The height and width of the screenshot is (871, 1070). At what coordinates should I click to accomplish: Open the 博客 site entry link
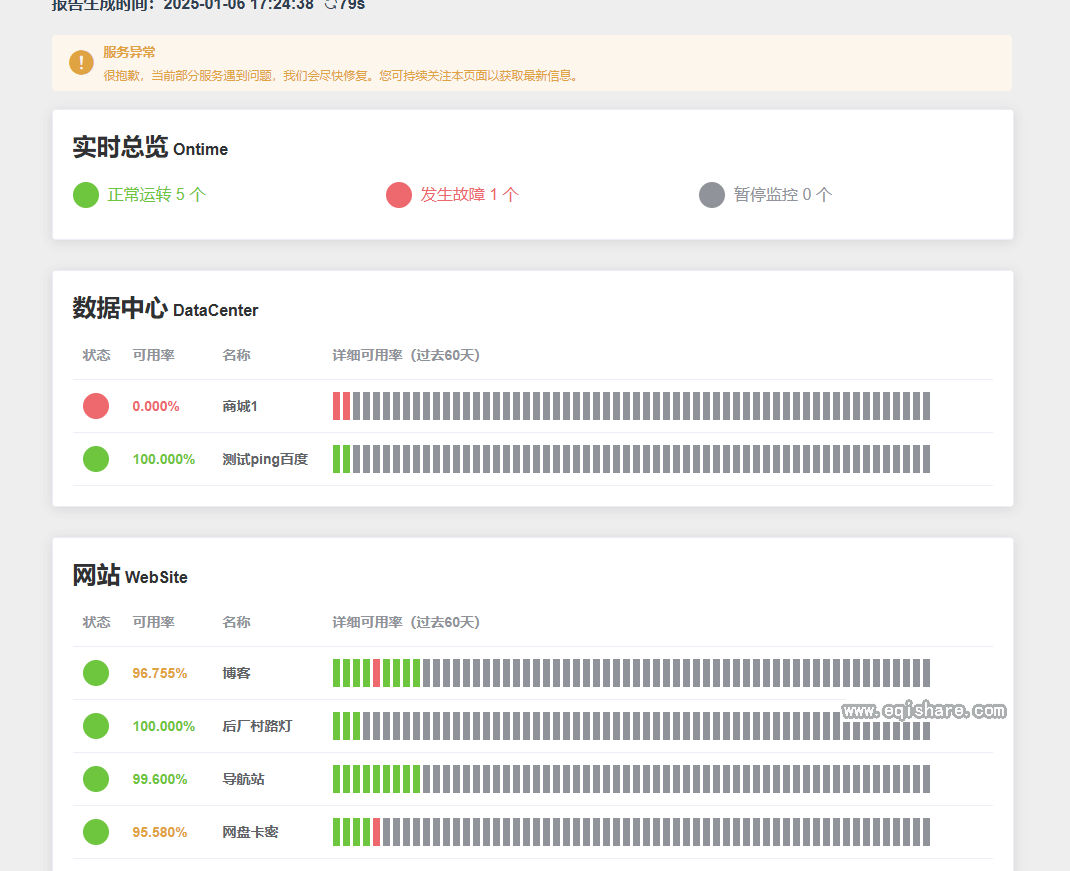236,673
